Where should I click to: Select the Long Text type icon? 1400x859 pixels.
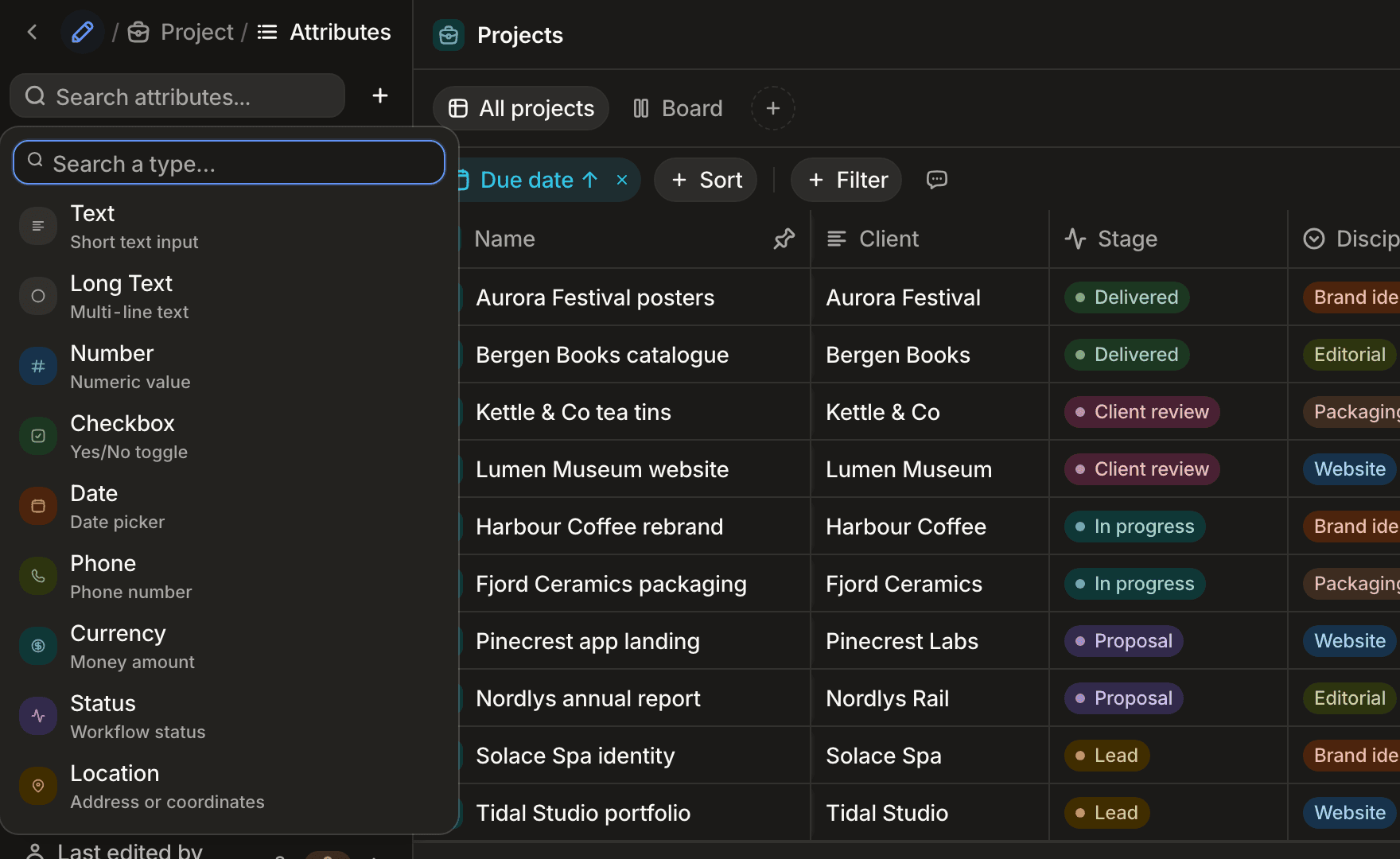38,297
